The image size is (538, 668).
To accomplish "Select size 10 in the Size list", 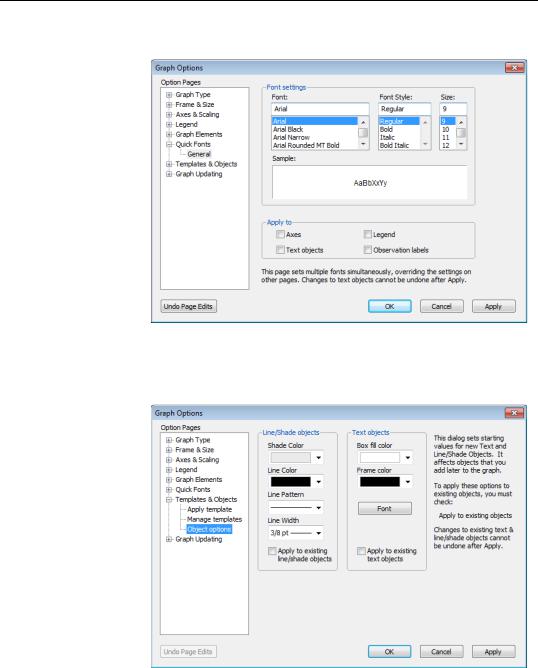I will (x=446, y=129).
